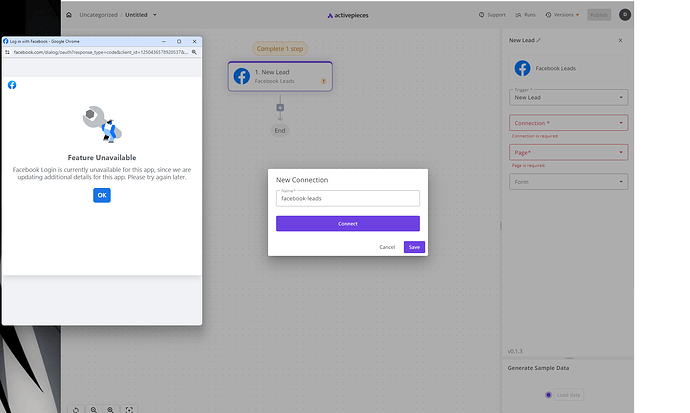Click the side panel resize handle
The height and width of the screenshot is (413, 690).
coord(501,226)
